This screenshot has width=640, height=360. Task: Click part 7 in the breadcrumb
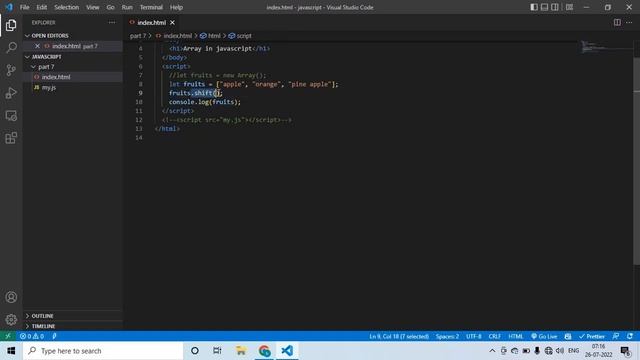[x=138, y=36]
